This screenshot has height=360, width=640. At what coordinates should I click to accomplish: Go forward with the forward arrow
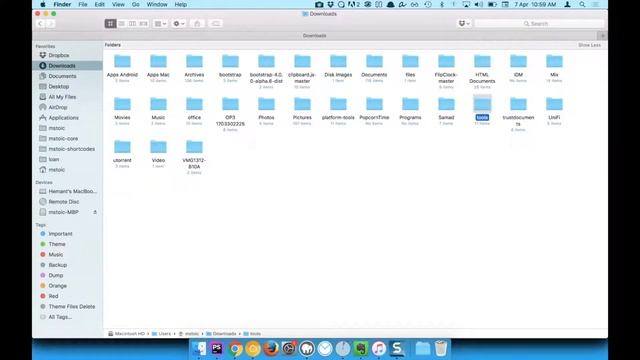[50, 24]
